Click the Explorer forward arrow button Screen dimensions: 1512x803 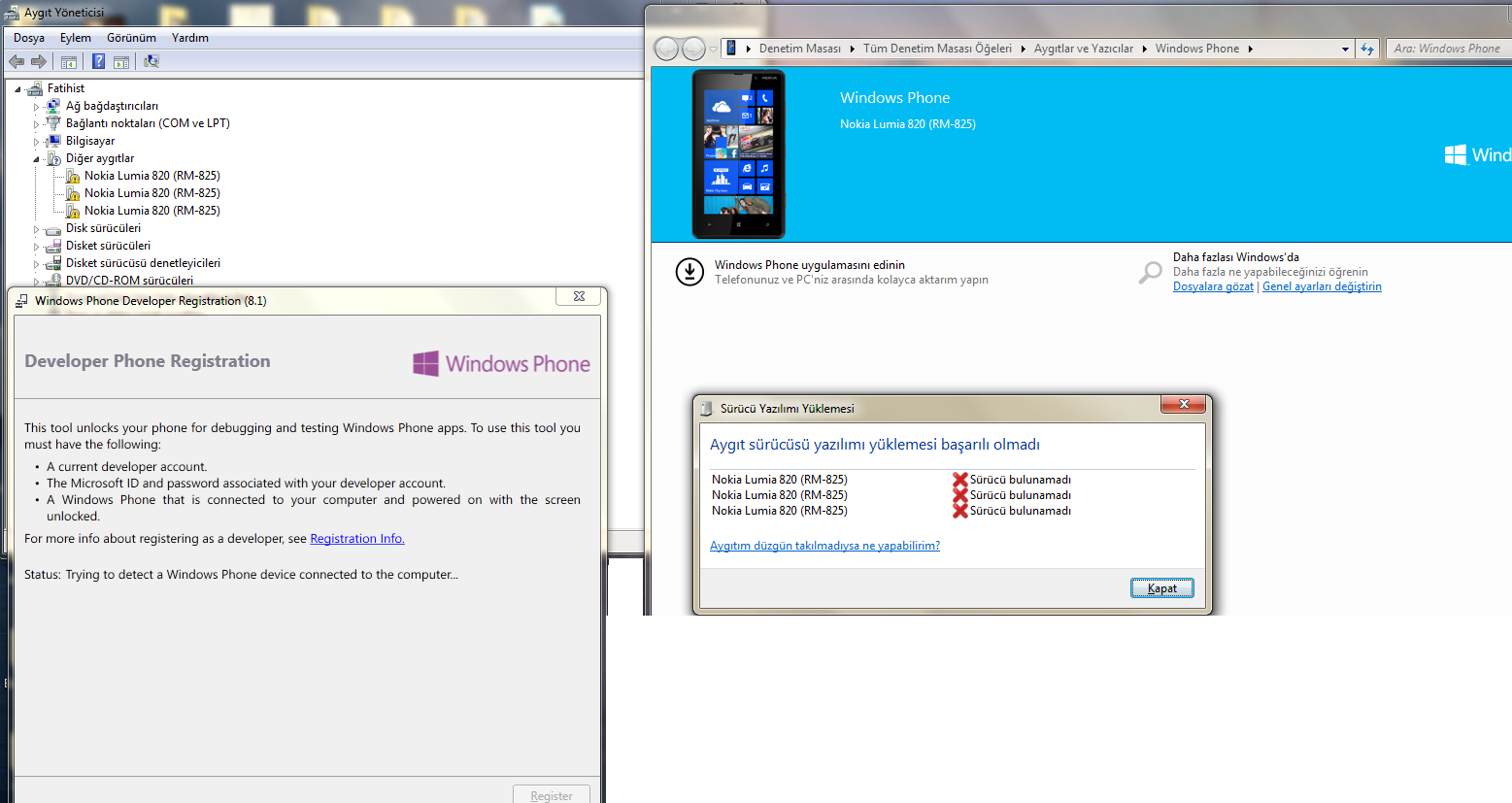693,48
